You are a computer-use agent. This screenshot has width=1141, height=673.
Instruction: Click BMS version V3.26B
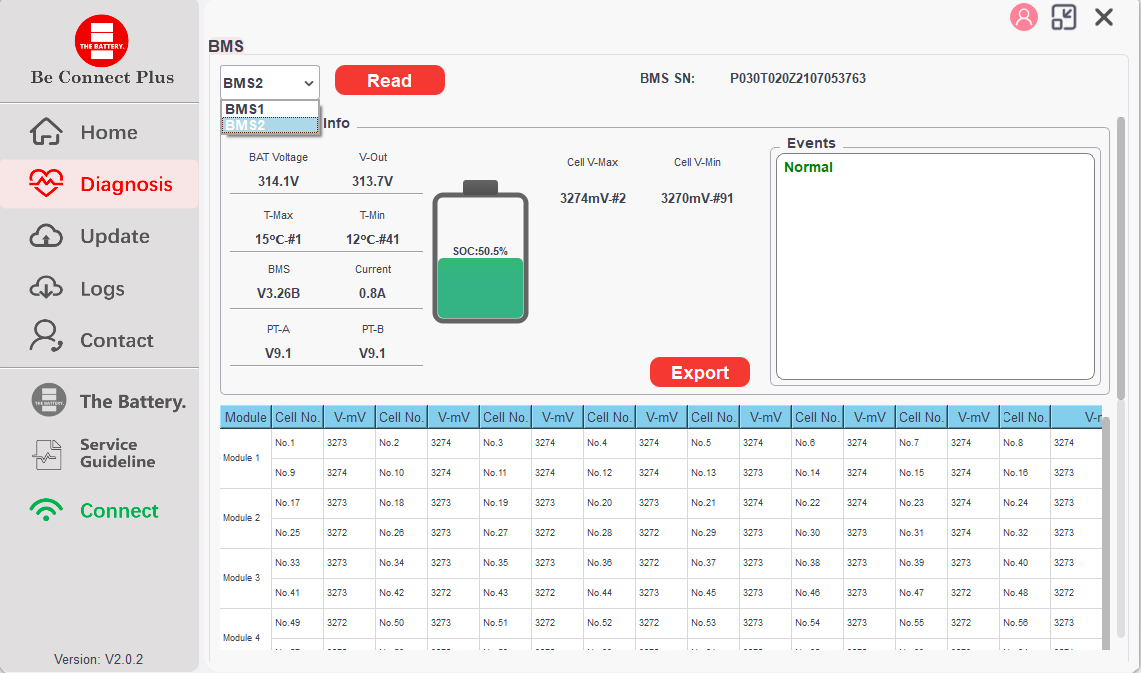click(x=278, y=293)
